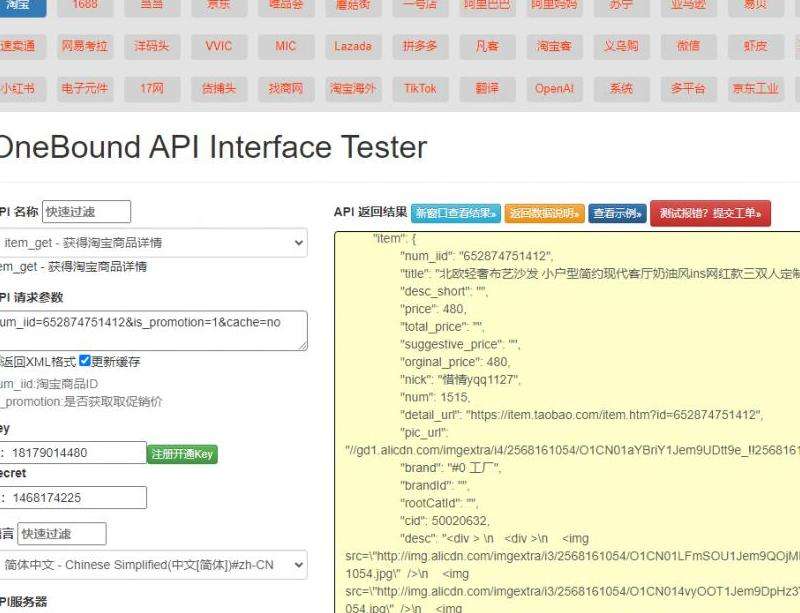Screen dimensions: 800x613
Task: Open 返回数据说明 documentation button
Action: pos(544,213)
